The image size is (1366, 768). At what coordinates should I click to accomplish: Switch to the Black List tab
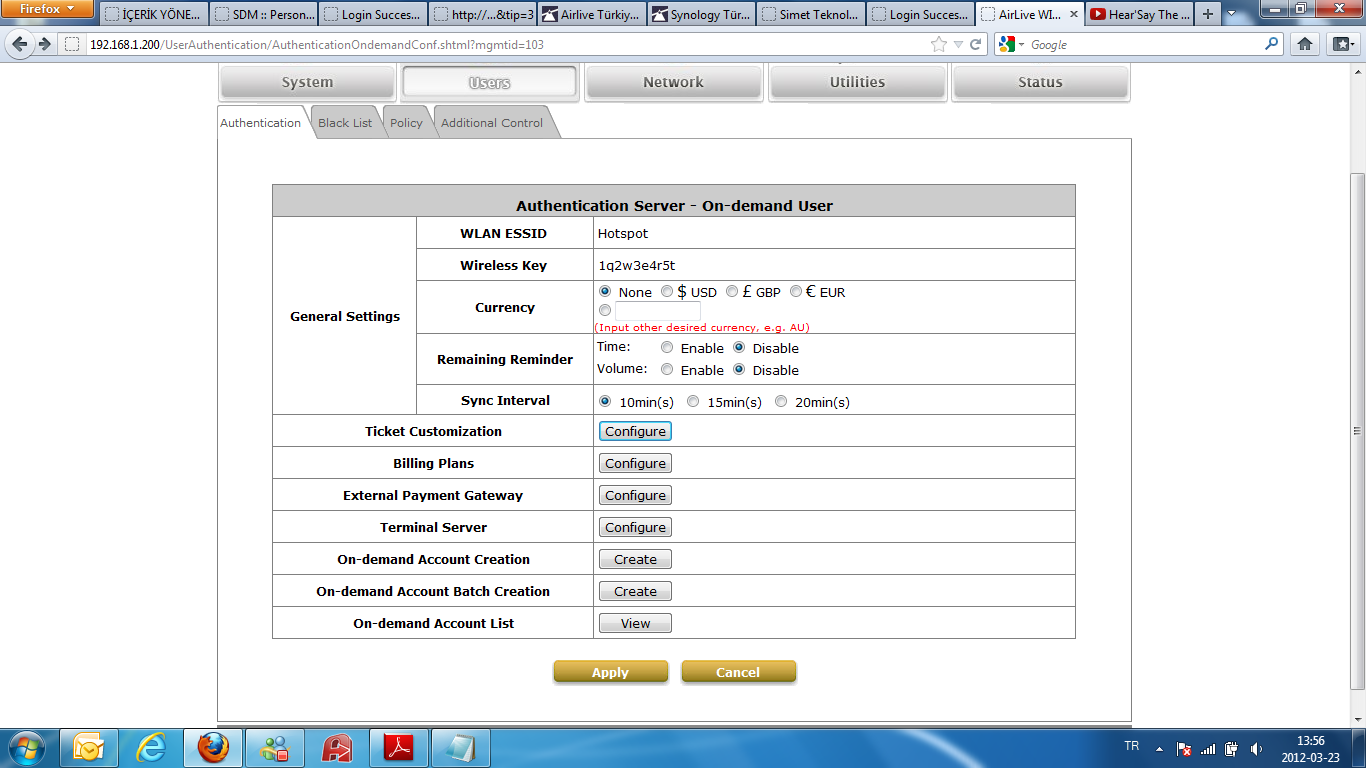pos(345,123)
